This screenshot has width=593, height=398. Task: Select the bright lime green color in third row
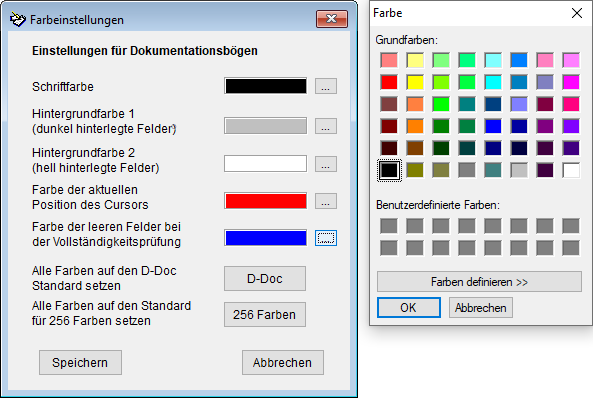click(441, 104)
